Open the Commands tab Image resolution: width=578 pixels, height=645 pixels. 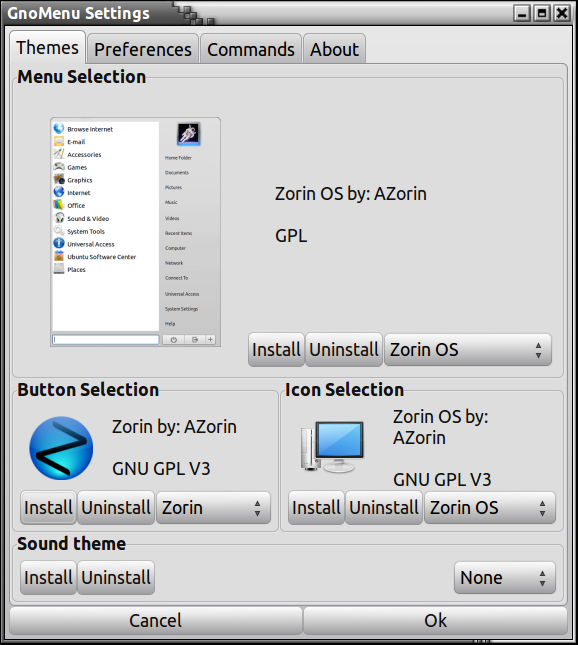click(x=251, y=49)
